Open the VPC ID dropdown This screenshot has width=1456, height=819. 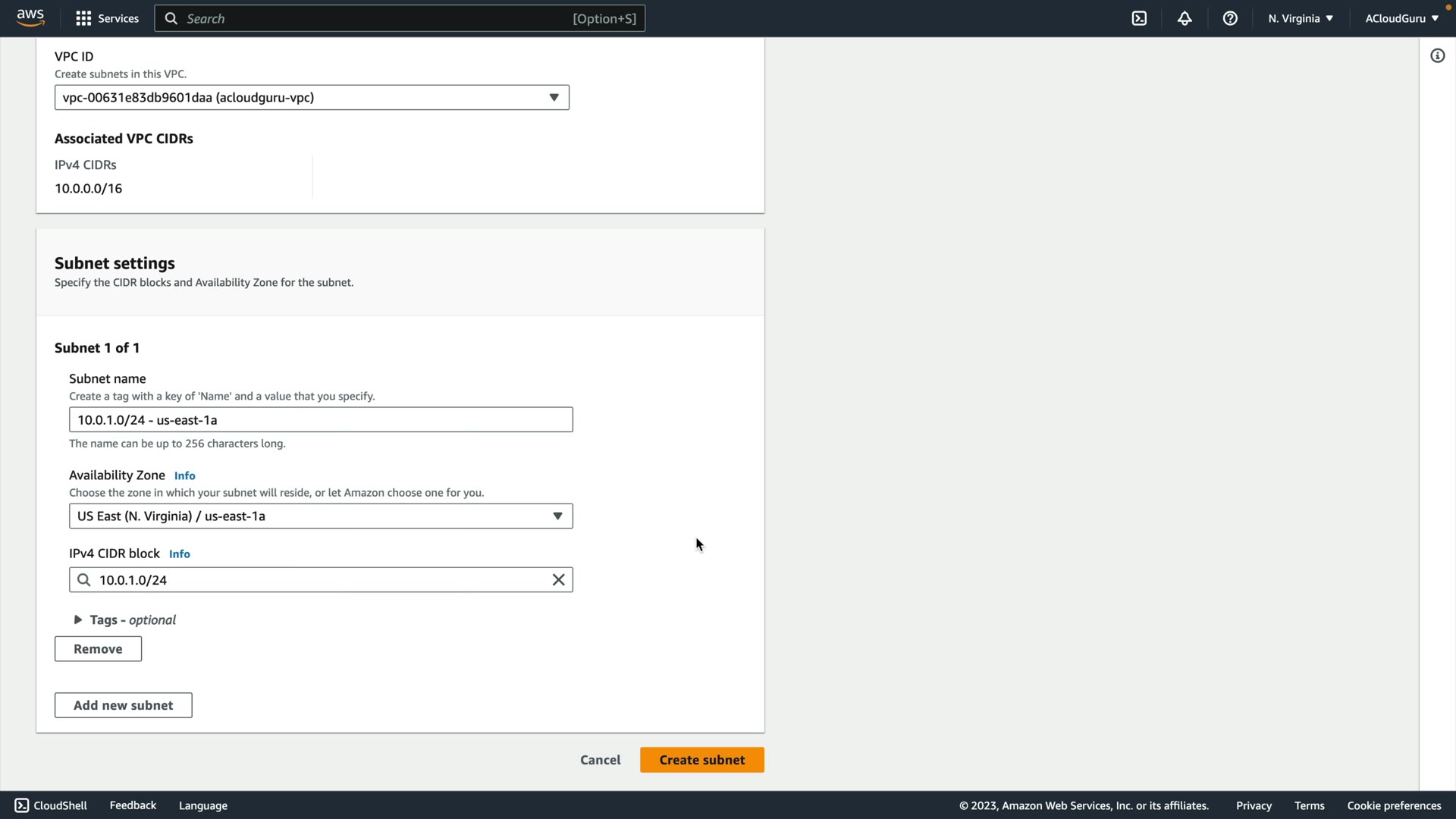tap(312, 98)
